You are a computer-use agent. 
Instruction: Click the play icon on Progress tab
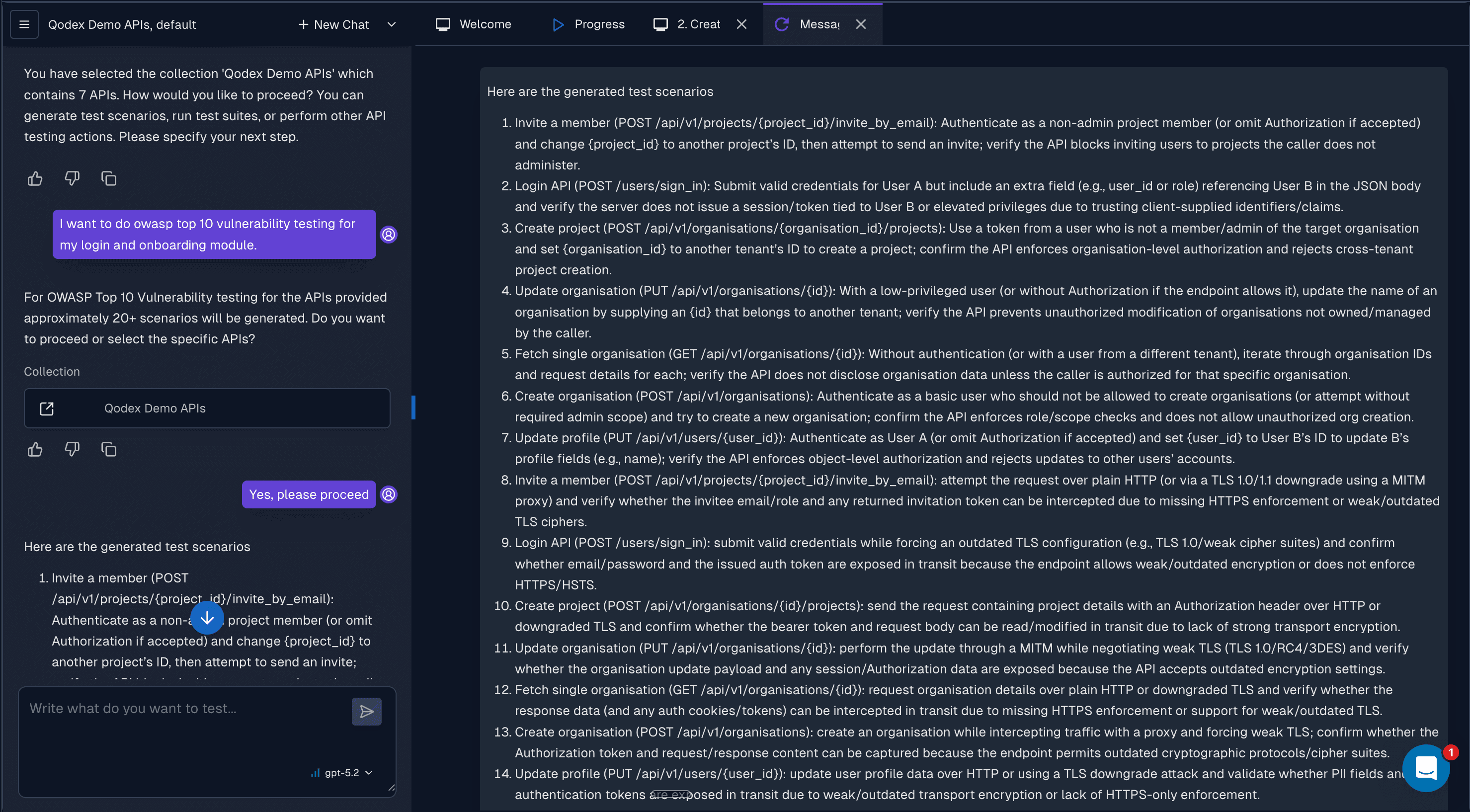(558, 24)
